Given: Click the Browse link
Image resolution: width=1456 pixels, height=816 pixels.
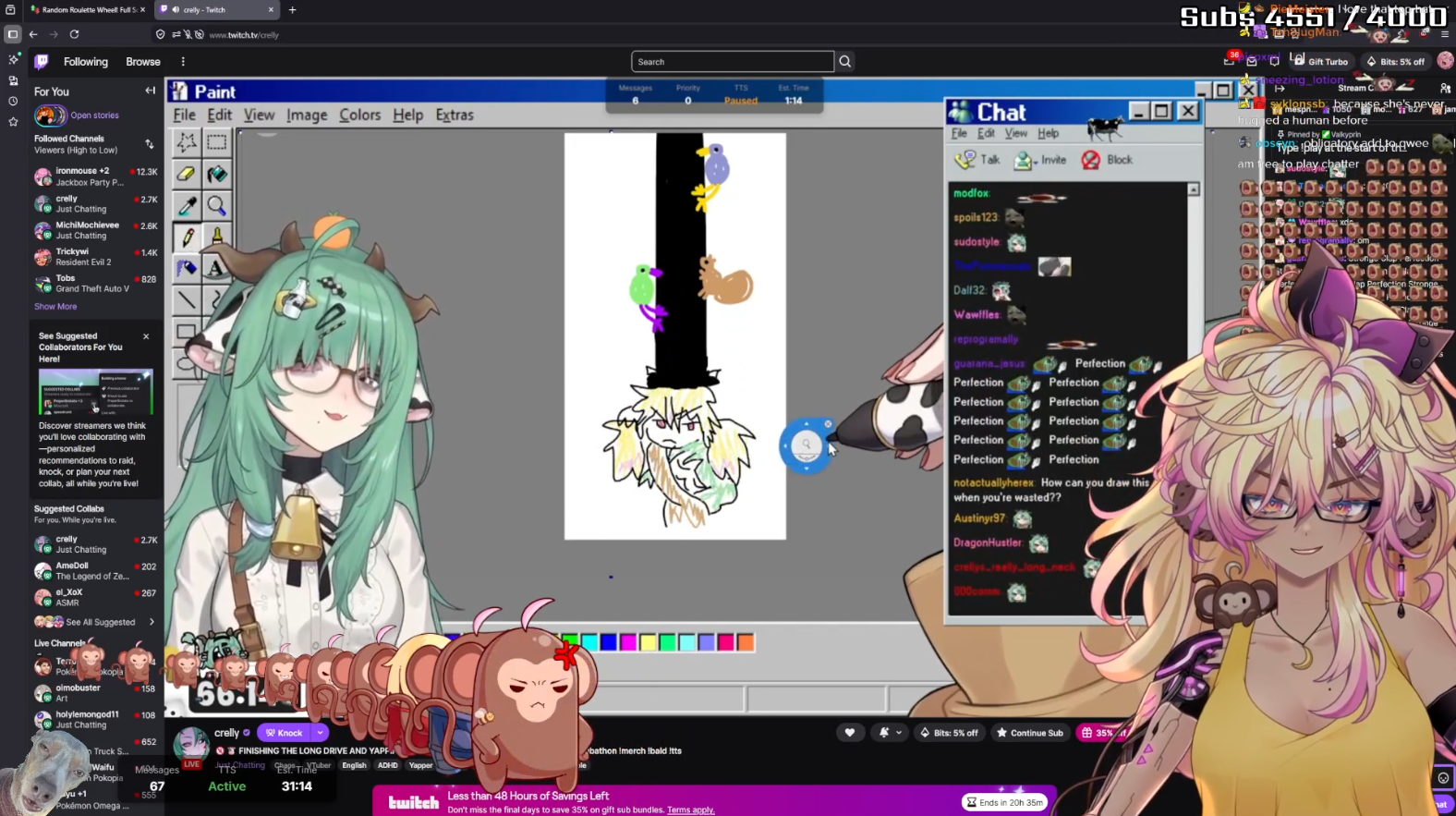Looking at the screenshot, I should coord(143,62).
